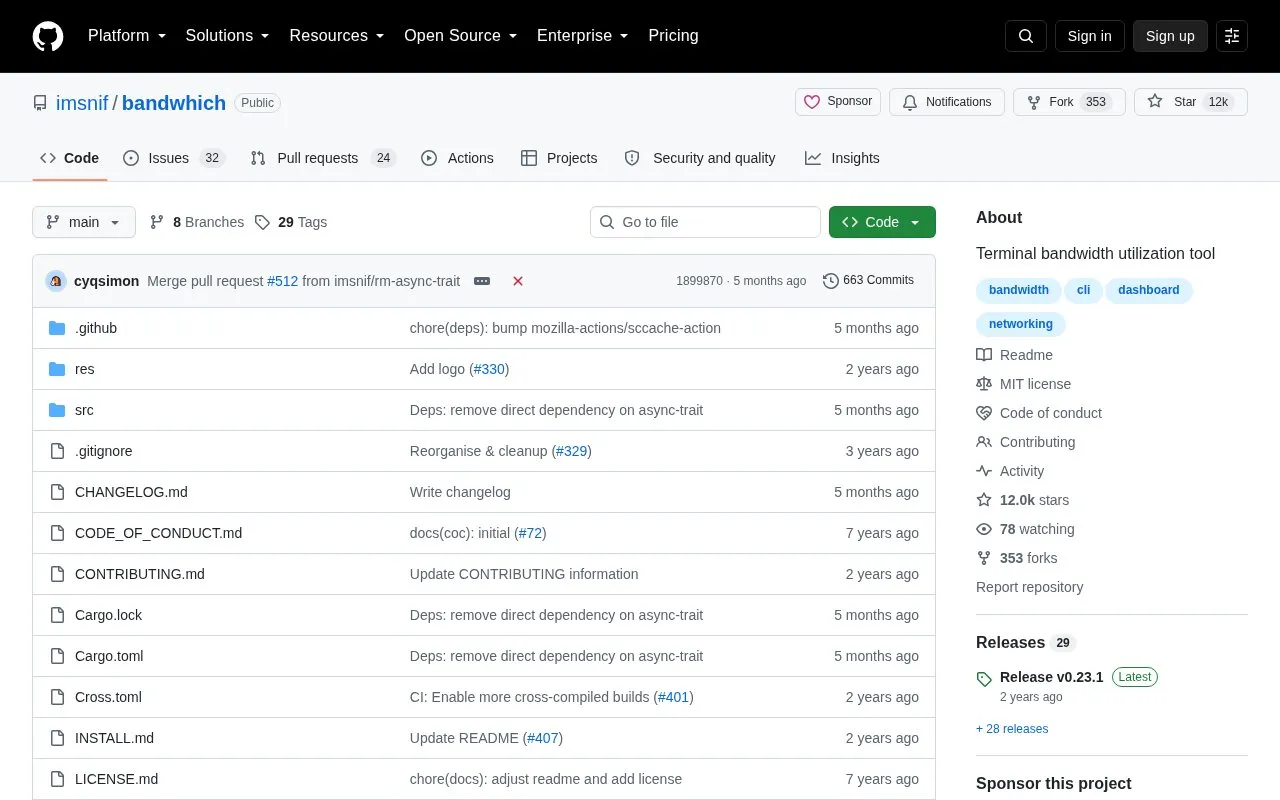This screenshot has height=800, width=1280.
Task: Open the Security and quality tab
Action: click(700, 158)
